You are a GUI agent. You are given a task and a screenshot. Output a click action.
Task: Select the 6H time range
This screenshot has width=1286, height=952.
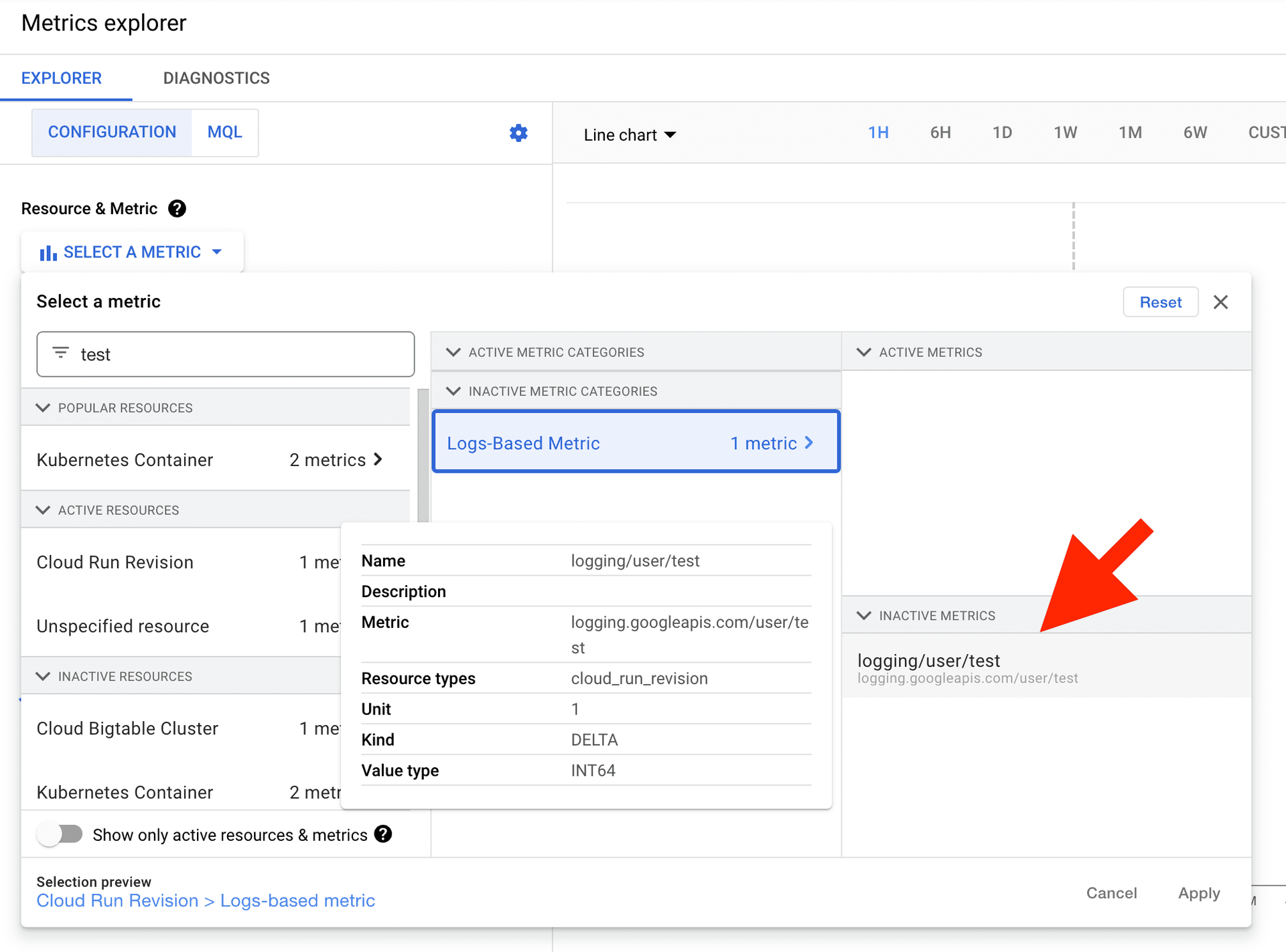point(940,133)
